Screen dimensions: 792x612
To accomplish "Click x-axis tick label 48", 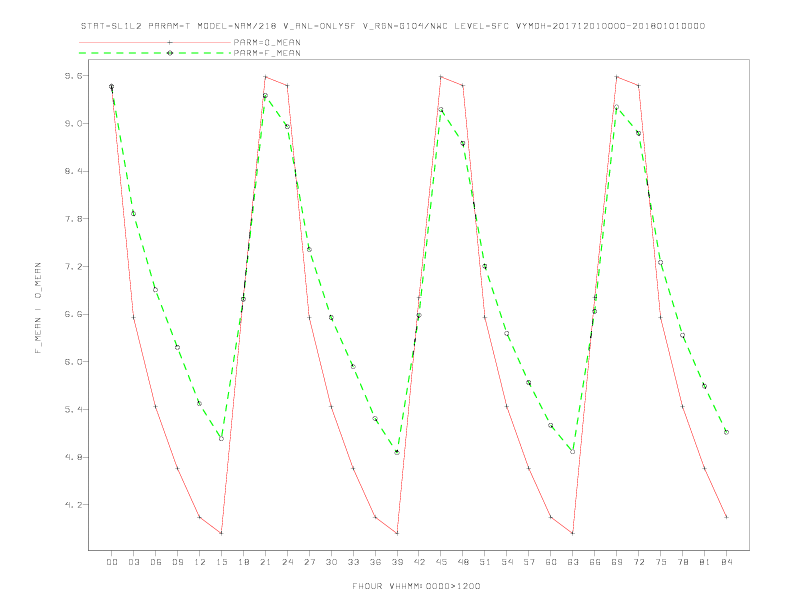I will (463, 562).
